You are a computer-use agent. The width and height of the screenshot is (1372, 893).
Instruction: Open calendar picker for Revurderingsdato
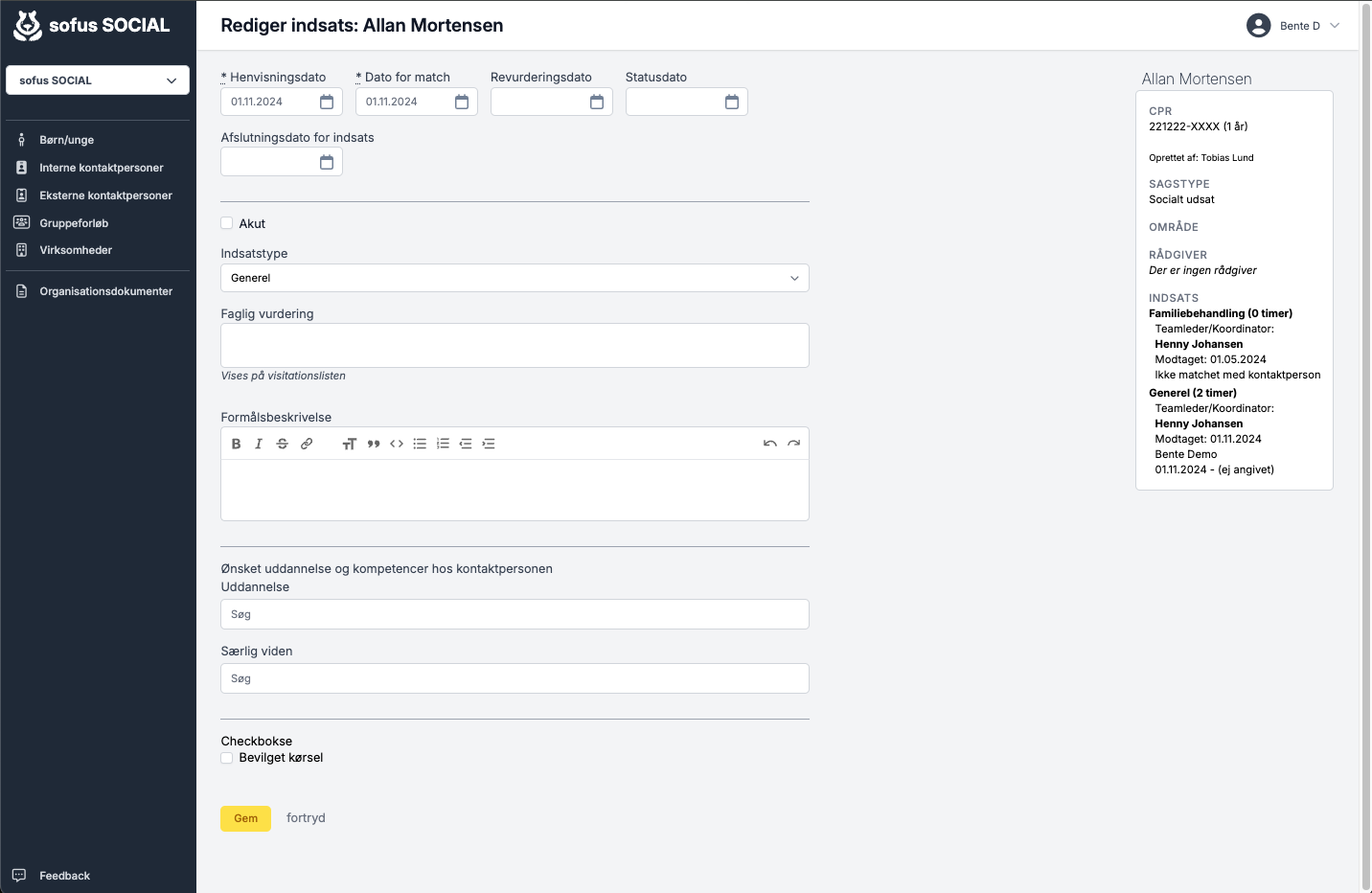597,102
